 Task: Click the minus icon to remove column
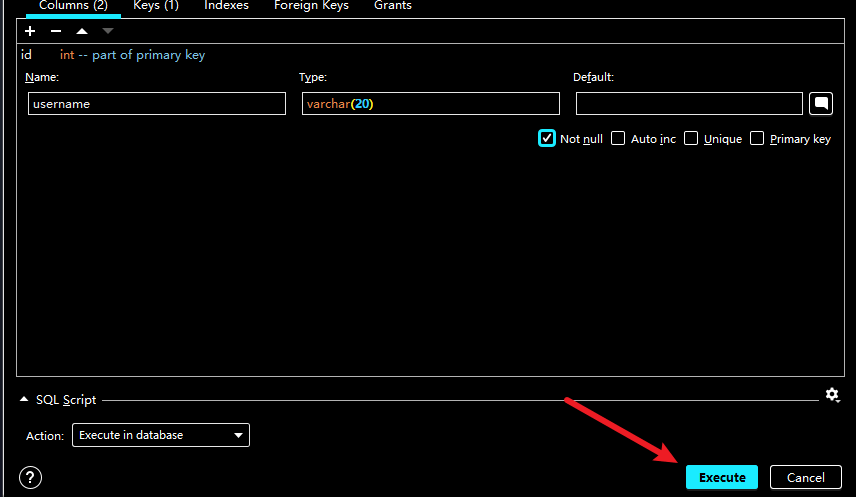(56, 32)
